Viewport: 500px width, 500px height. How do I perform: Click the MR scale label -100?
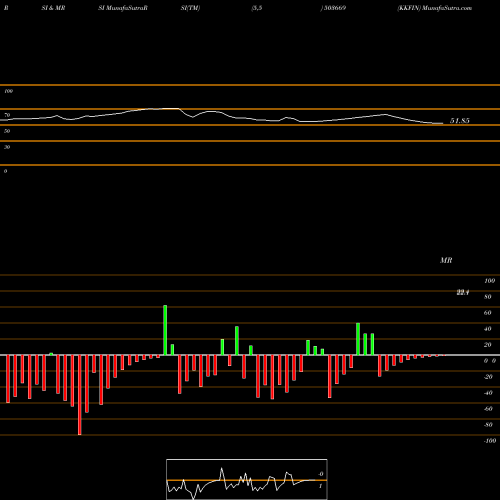[x=490, y=441]
